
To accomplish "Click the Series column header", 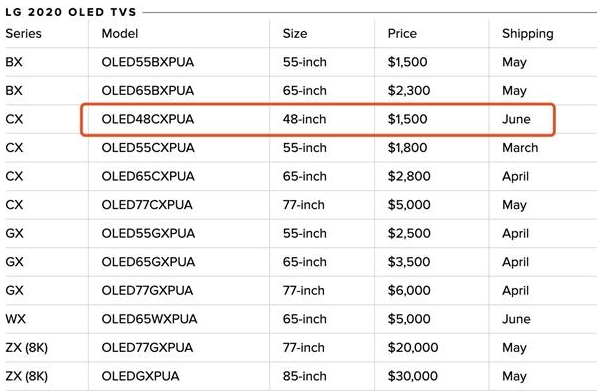I will 23,33.
